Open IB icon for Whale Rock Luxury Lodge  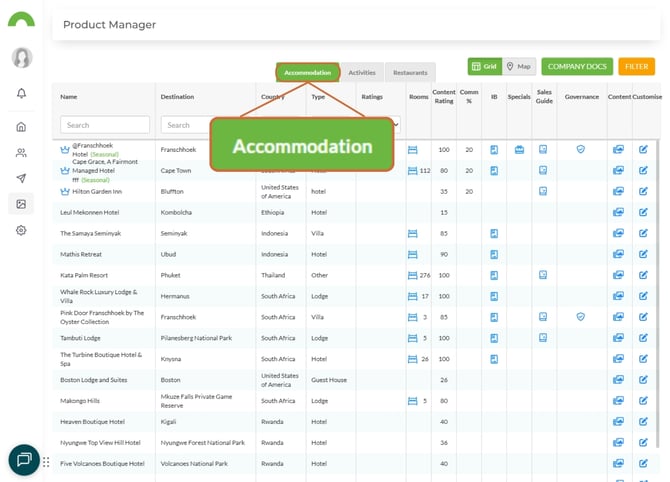click(x=494, y=296)
